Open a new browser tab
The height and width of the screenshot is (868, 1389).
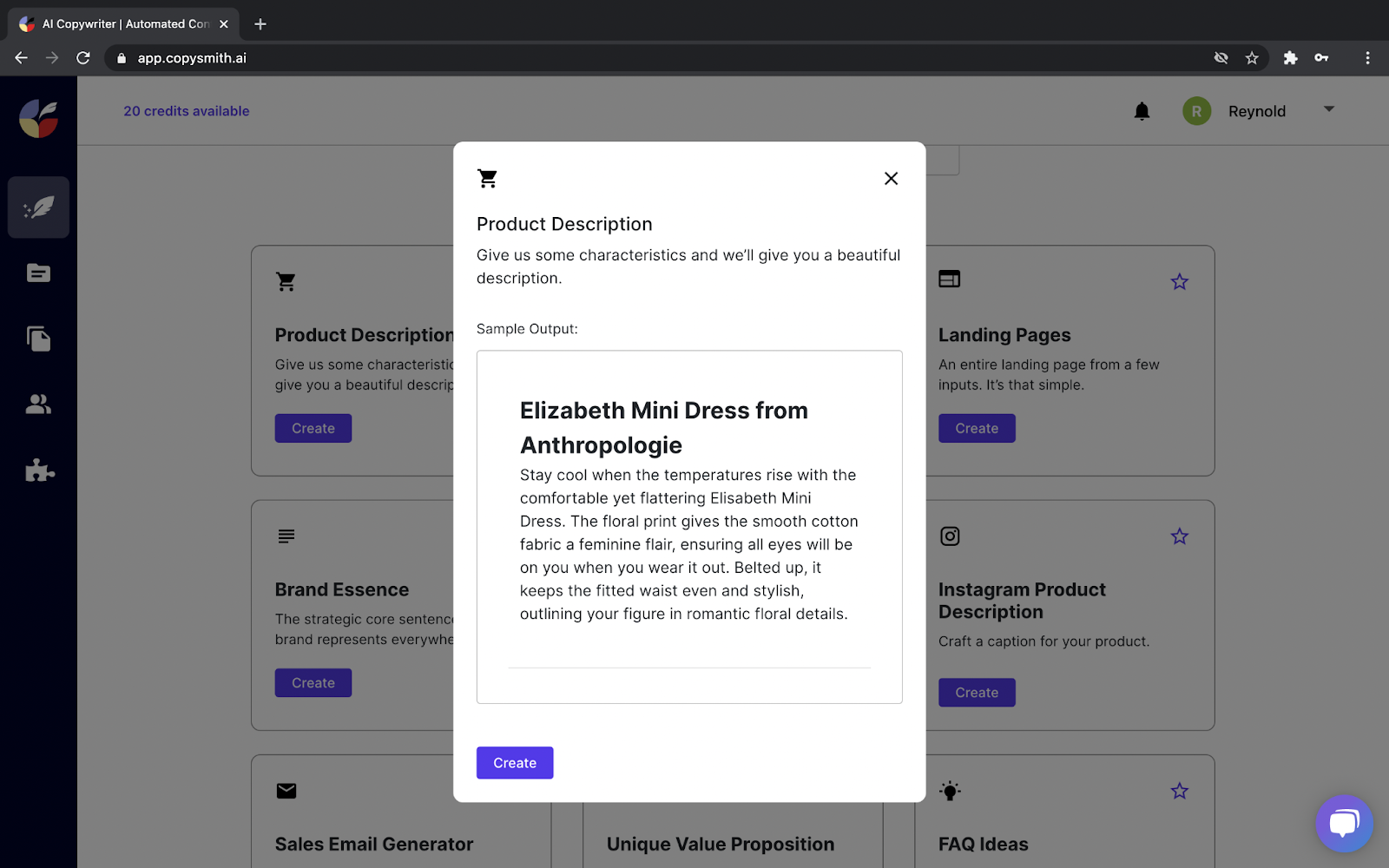tap(260, 24)
